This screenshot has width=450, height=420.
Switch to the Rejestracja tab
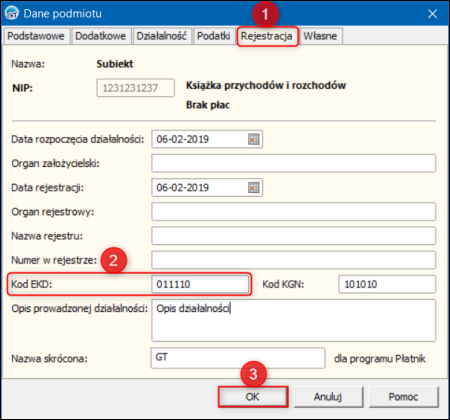(267, 36)
